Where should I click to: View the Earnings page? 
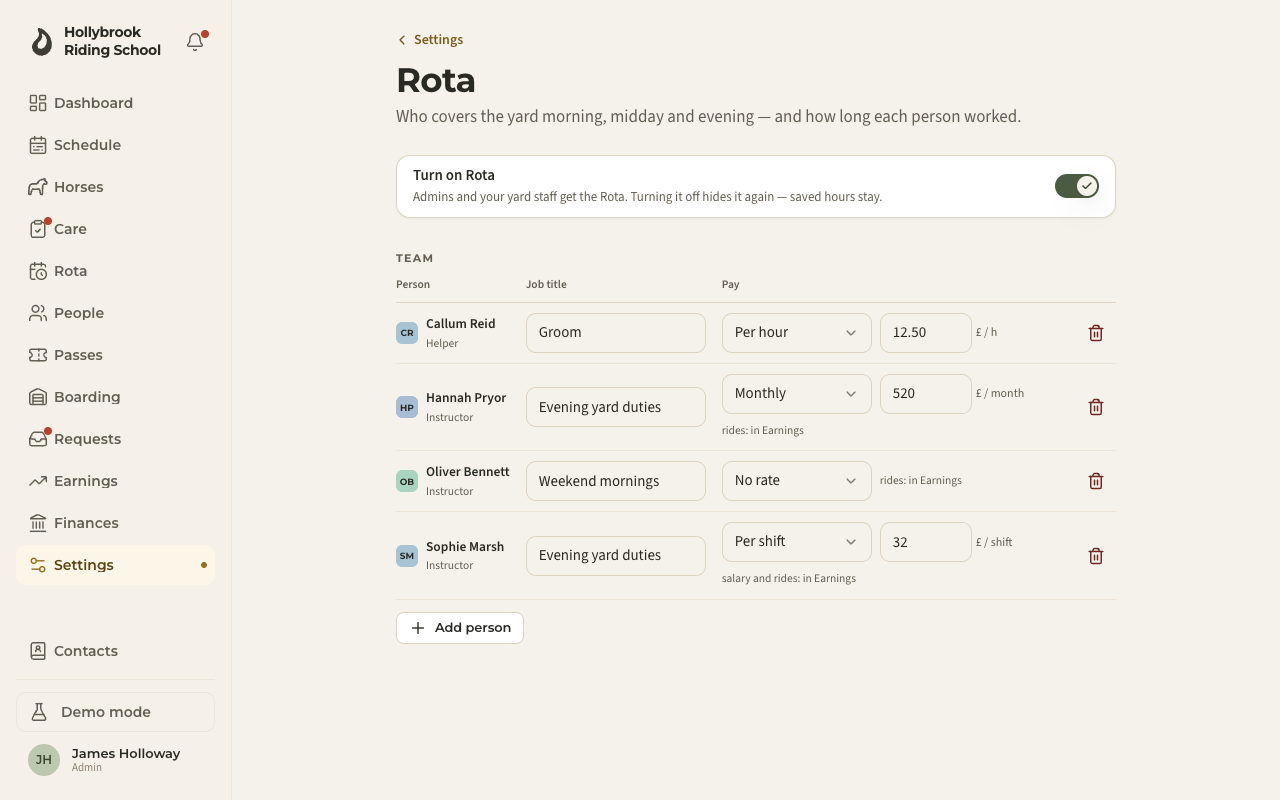[115, 481]
